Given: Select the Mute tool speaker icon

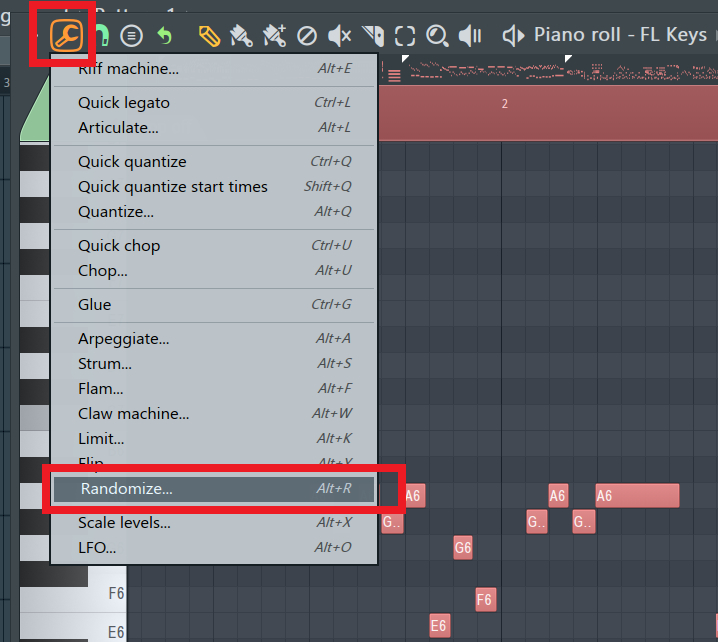Looking at the screenshot, I should [340, 37].
